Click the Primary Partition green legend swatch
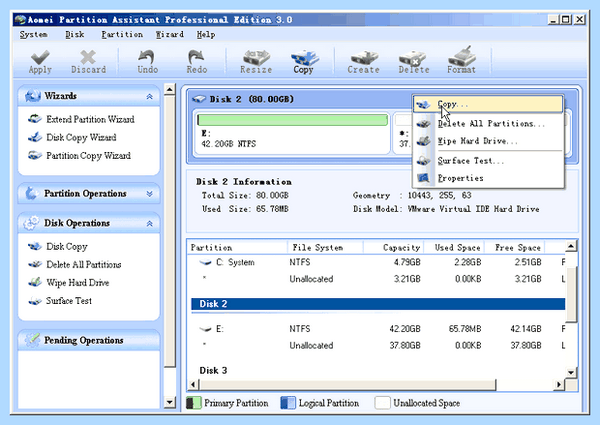 pos(194,403)
